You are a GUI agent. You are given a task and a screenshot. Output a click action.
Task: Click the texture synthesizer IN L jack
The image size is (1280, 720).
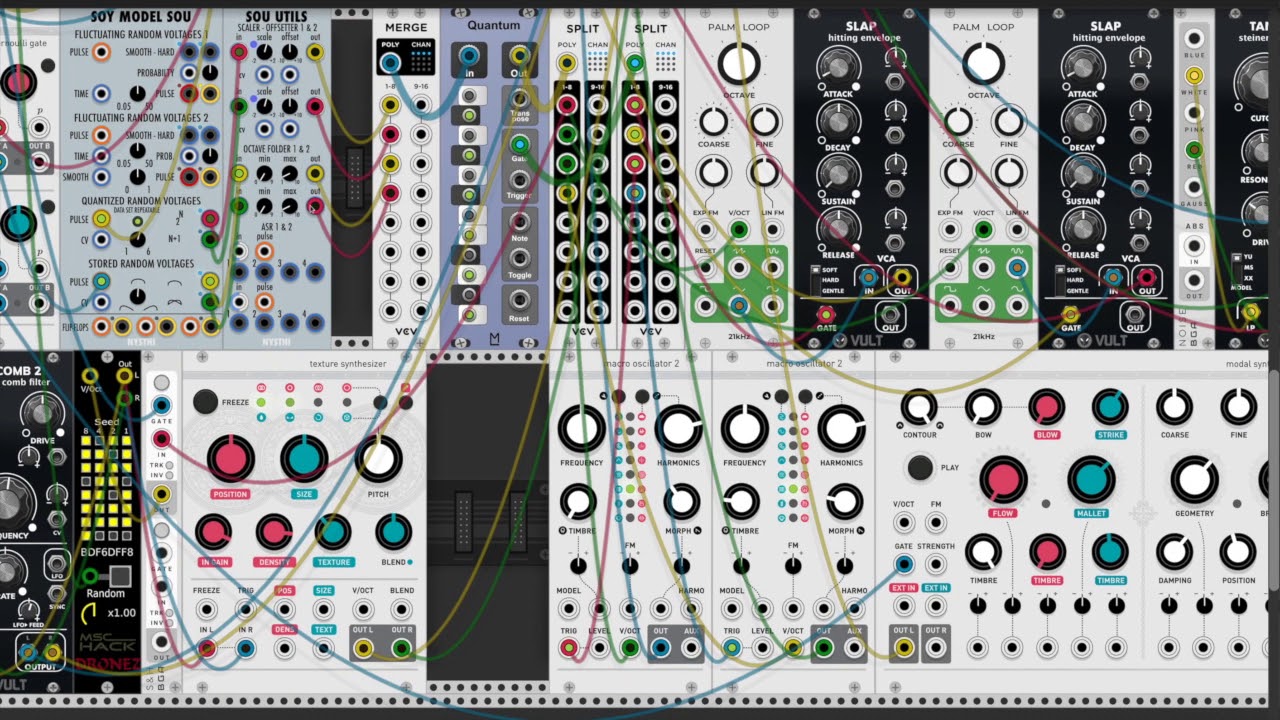click(x=207, y=648)
